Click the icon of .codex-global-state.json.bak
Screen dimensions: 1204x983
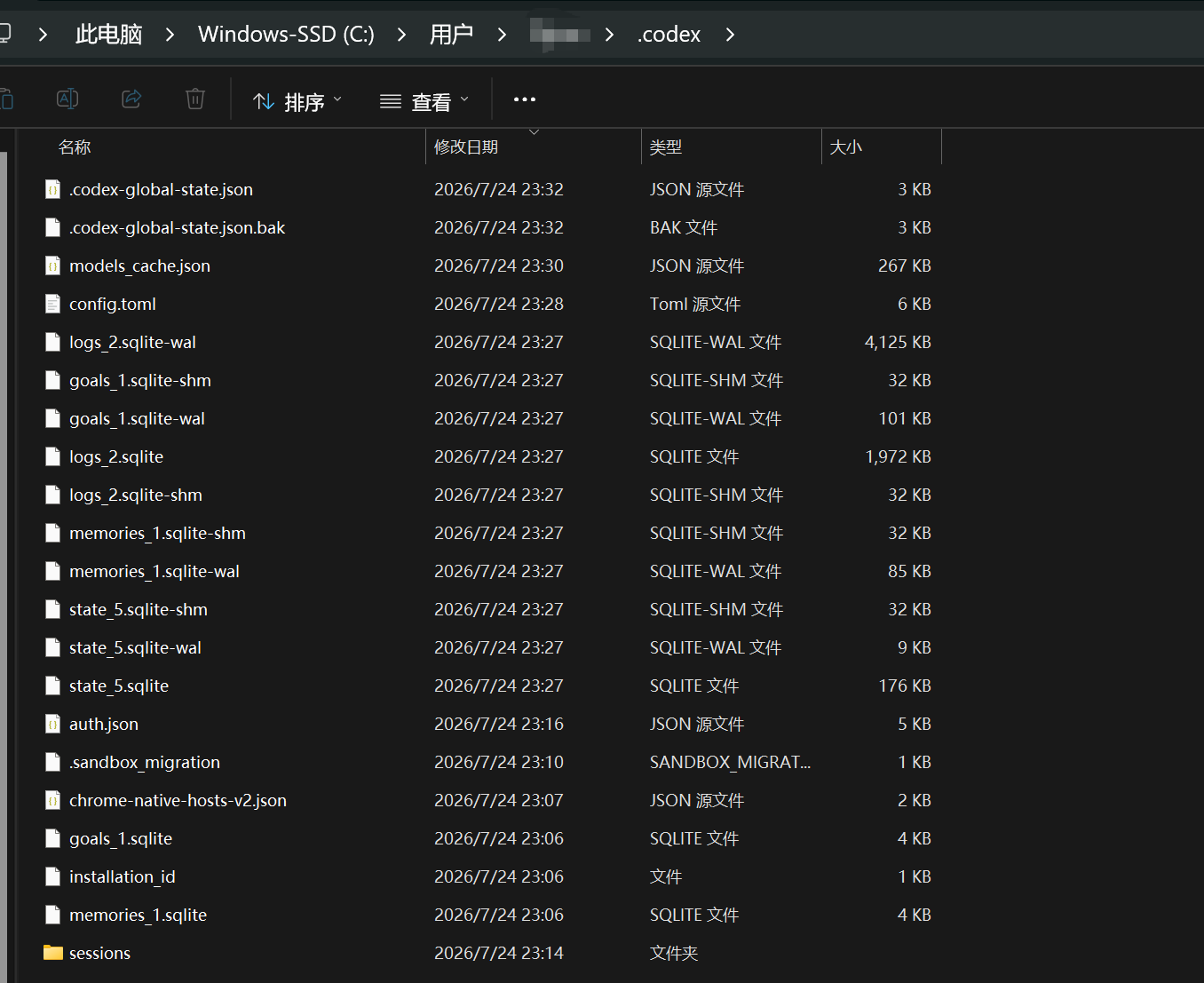[x=53, y=227]
